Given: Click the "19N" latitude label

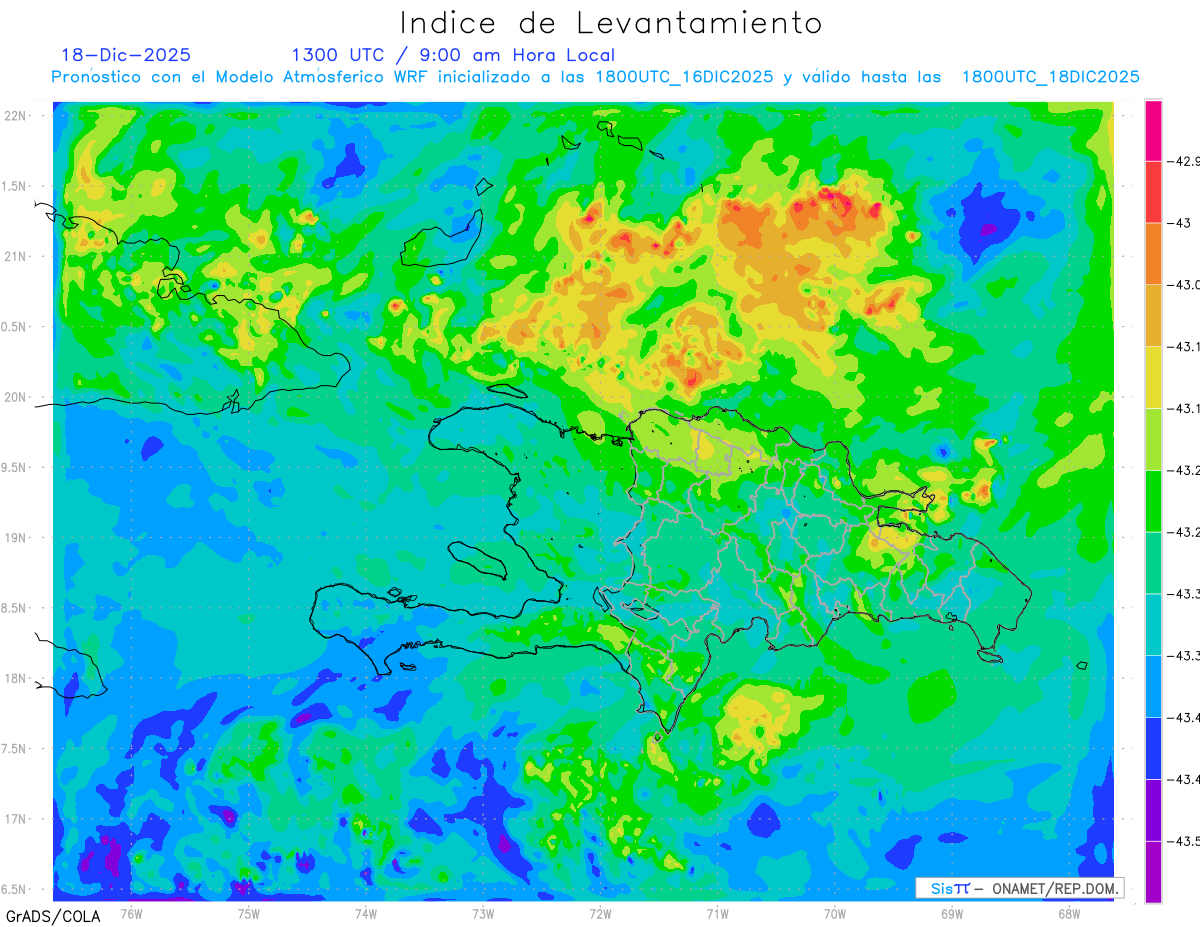Looking at the screenshot, I should coord(16,538).
